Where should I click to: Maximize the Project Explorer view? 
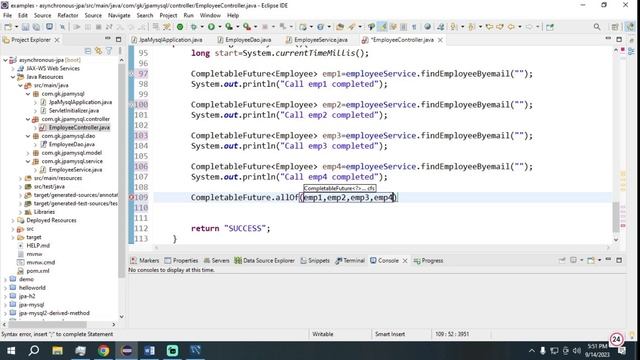[118, 40]
